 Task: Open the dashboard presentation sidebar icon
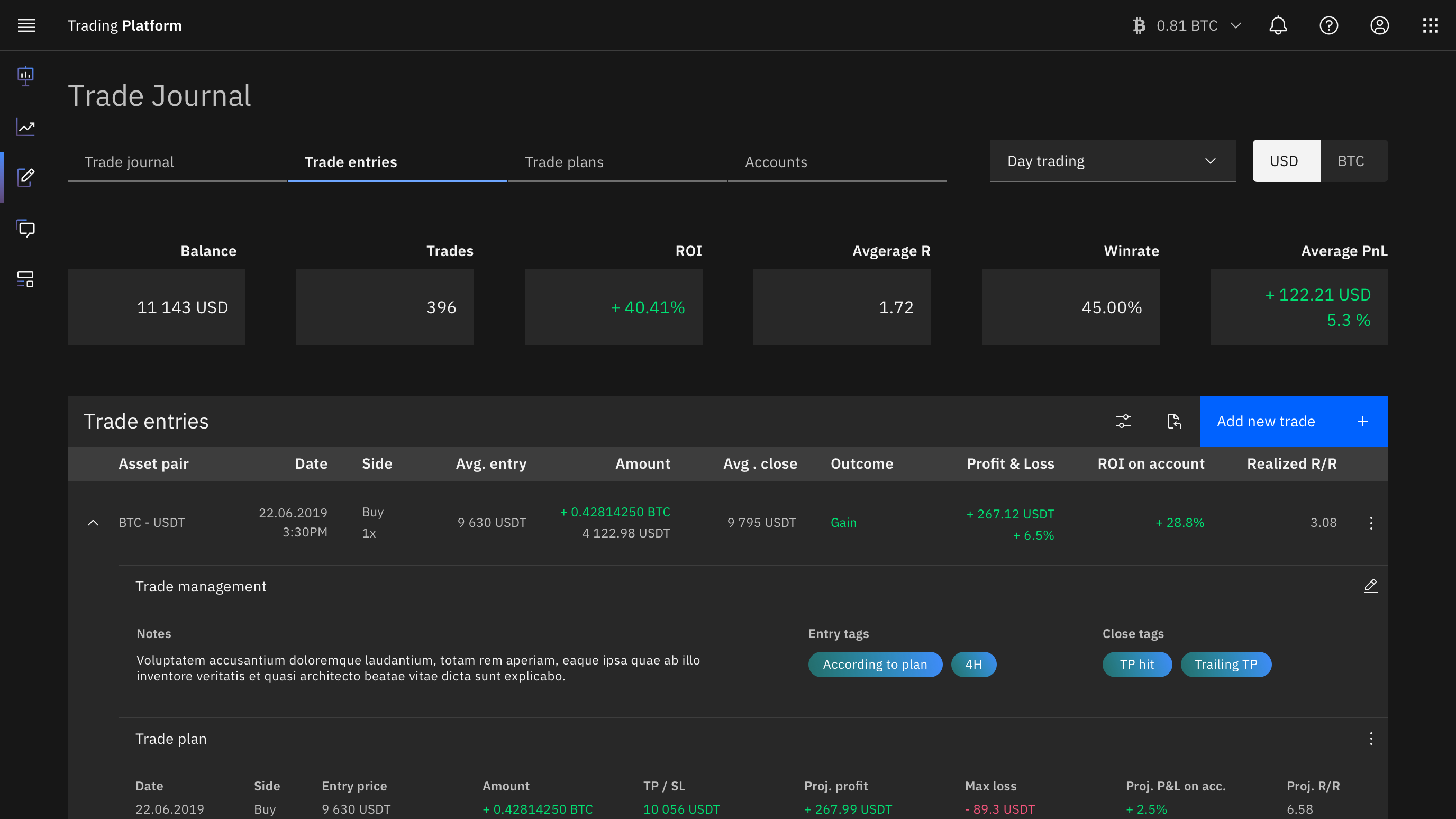coord(25,76)
